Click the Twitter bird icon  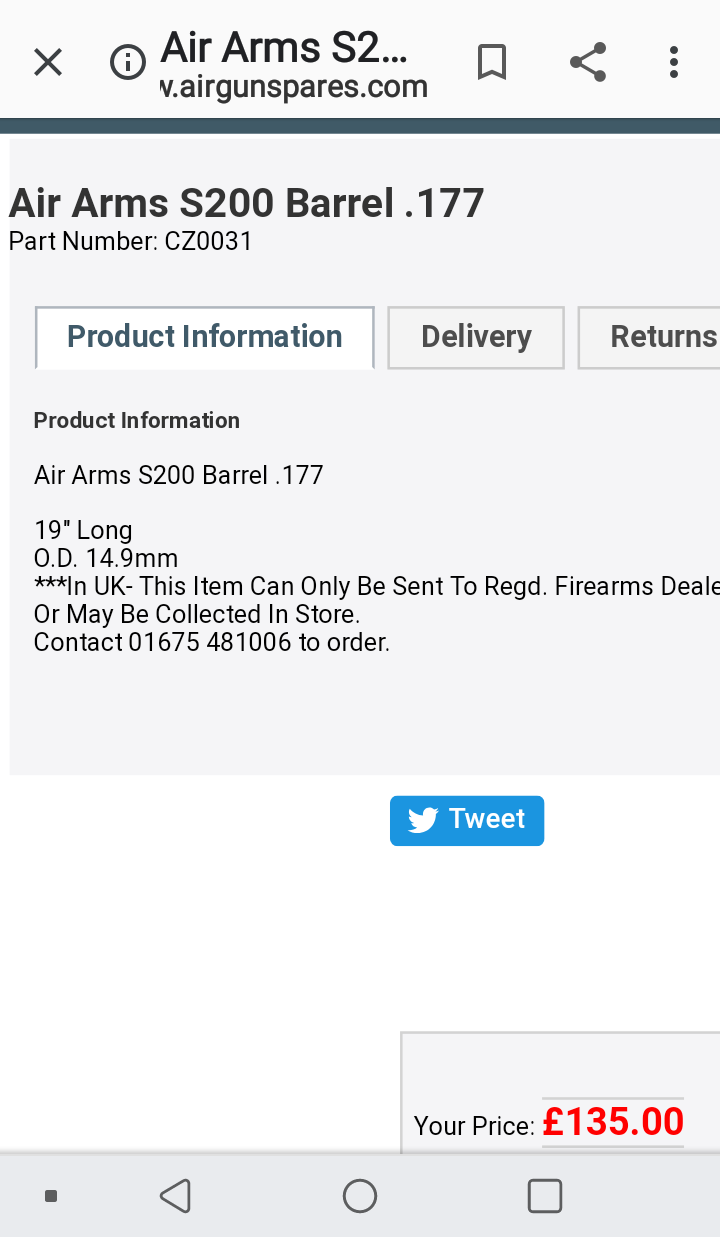coord(423,821)
